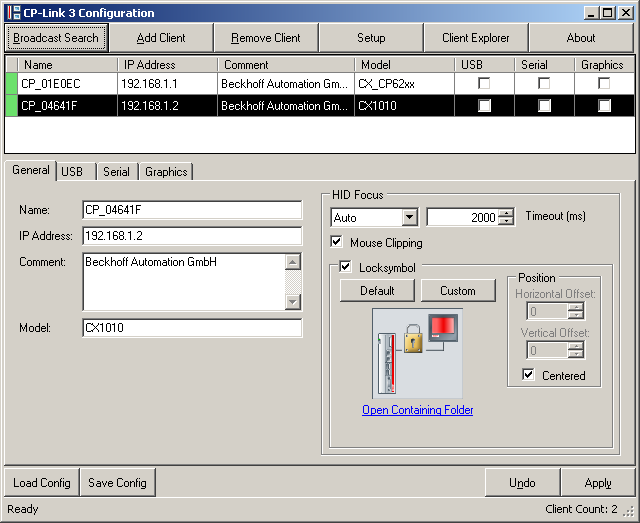
Task: Click the green status indicator for CP_01E0EC
Action: [x=11, y=84]
